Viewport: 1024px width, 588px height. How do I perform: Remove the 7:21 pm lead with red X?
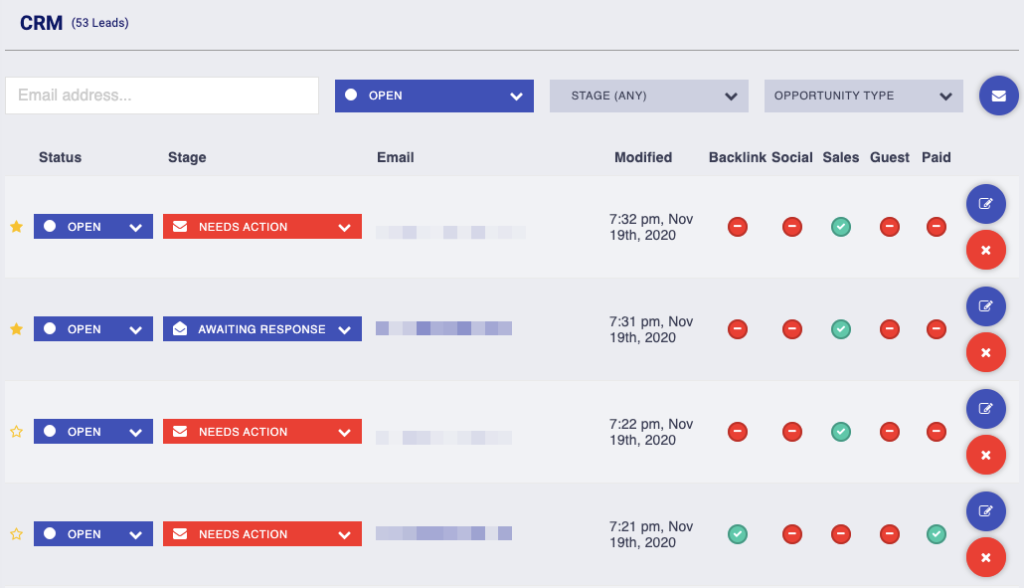coord(985,557)
